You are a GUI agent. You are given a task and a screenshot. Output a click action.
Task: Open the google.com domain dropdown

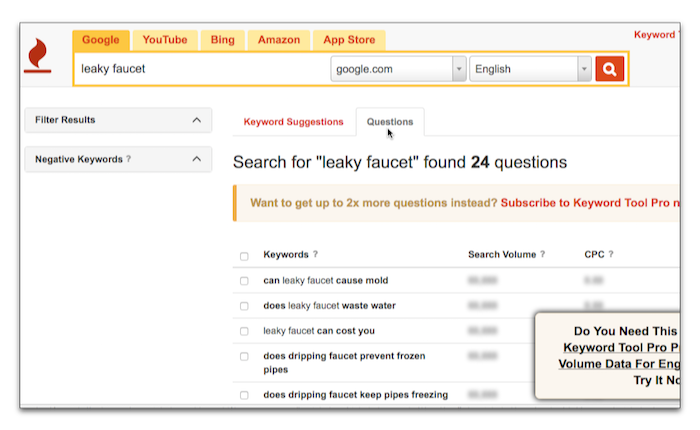[398, 69]
